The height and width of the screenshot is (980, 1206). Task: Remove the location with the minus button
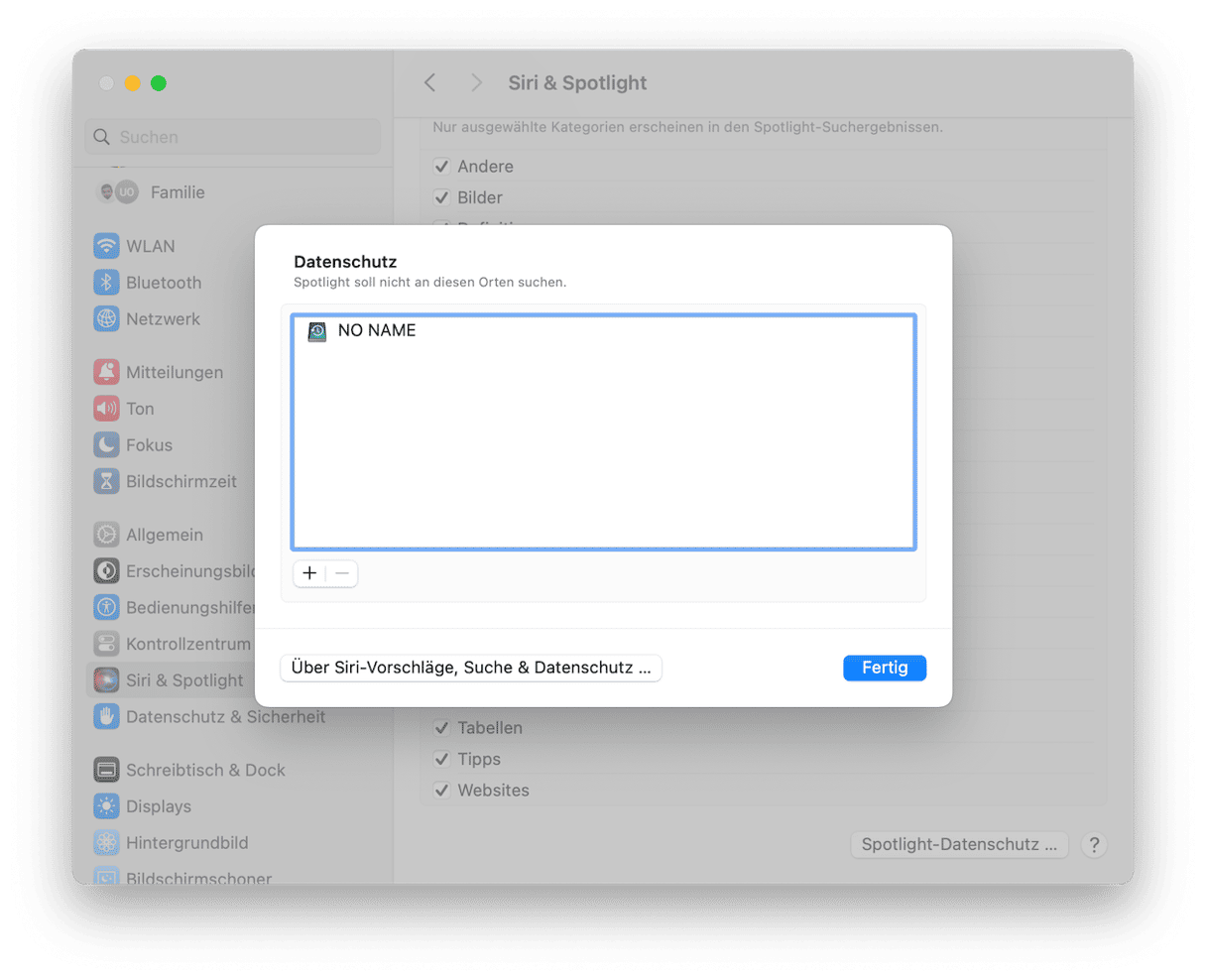click(x=342, y=573)
